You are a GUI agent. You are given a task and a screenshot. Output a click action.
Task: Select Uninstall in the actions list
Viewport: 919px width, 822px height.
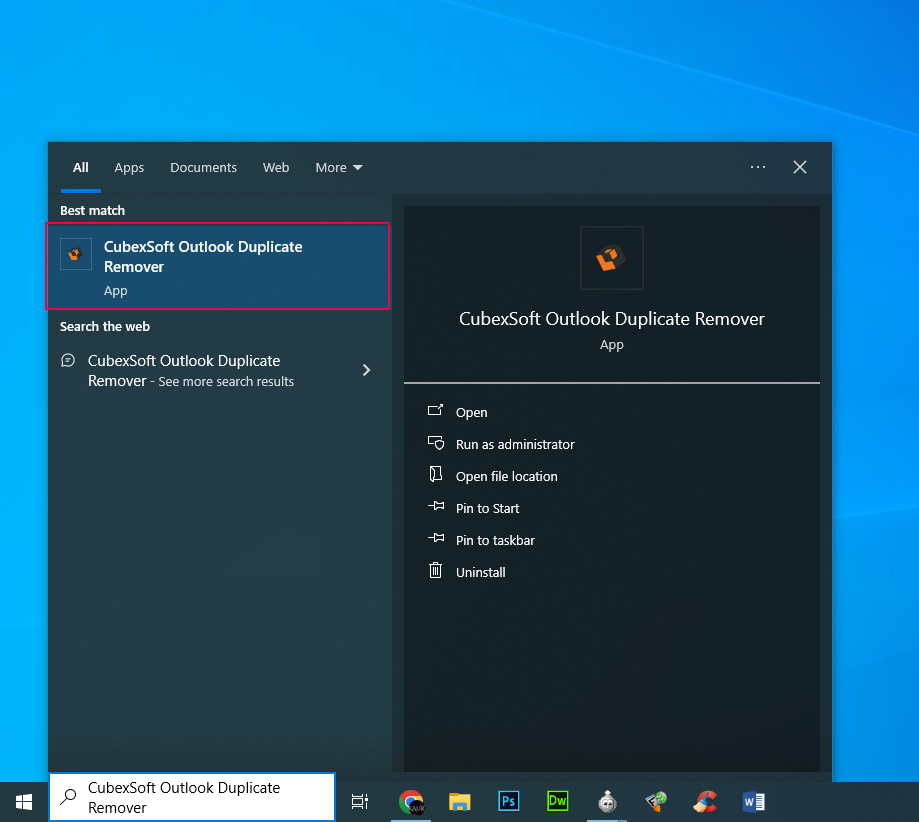(481, 572)
